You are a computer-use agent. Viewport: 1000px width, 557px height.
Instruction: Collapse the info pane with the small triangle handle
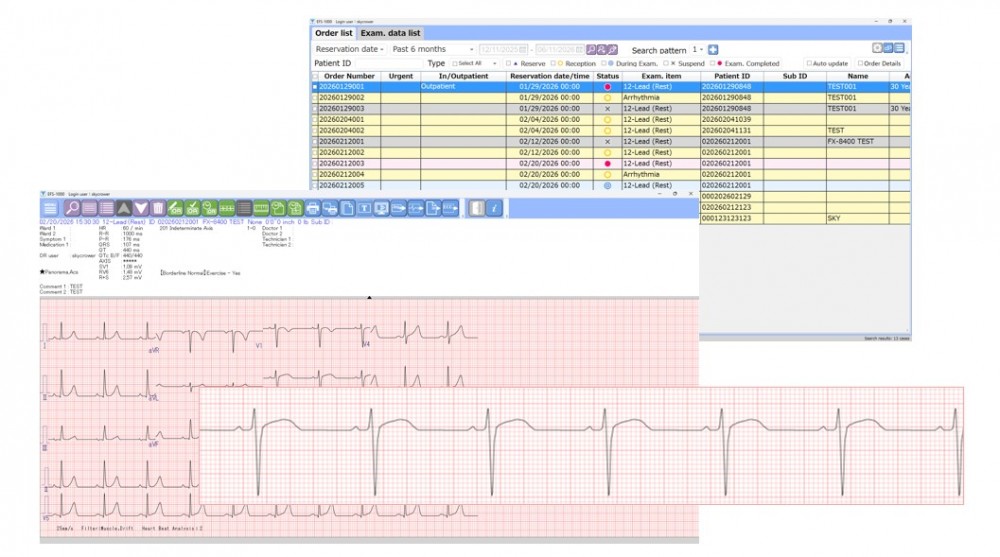[369, 297]
